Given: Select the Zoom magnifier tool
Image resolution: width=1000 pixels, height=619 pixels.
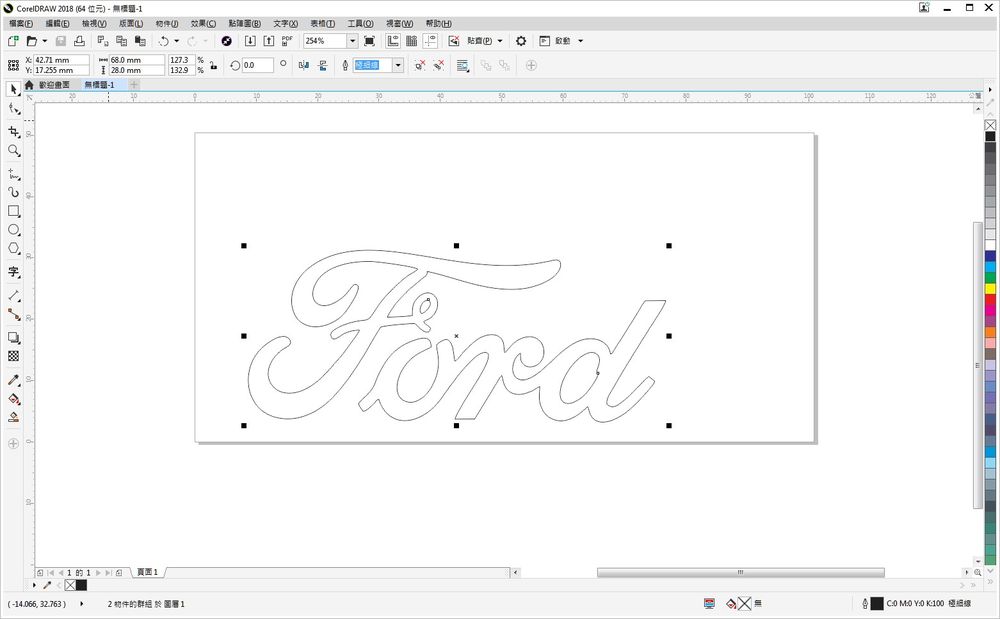Looking at the screenshot, I should click(13, 151).
